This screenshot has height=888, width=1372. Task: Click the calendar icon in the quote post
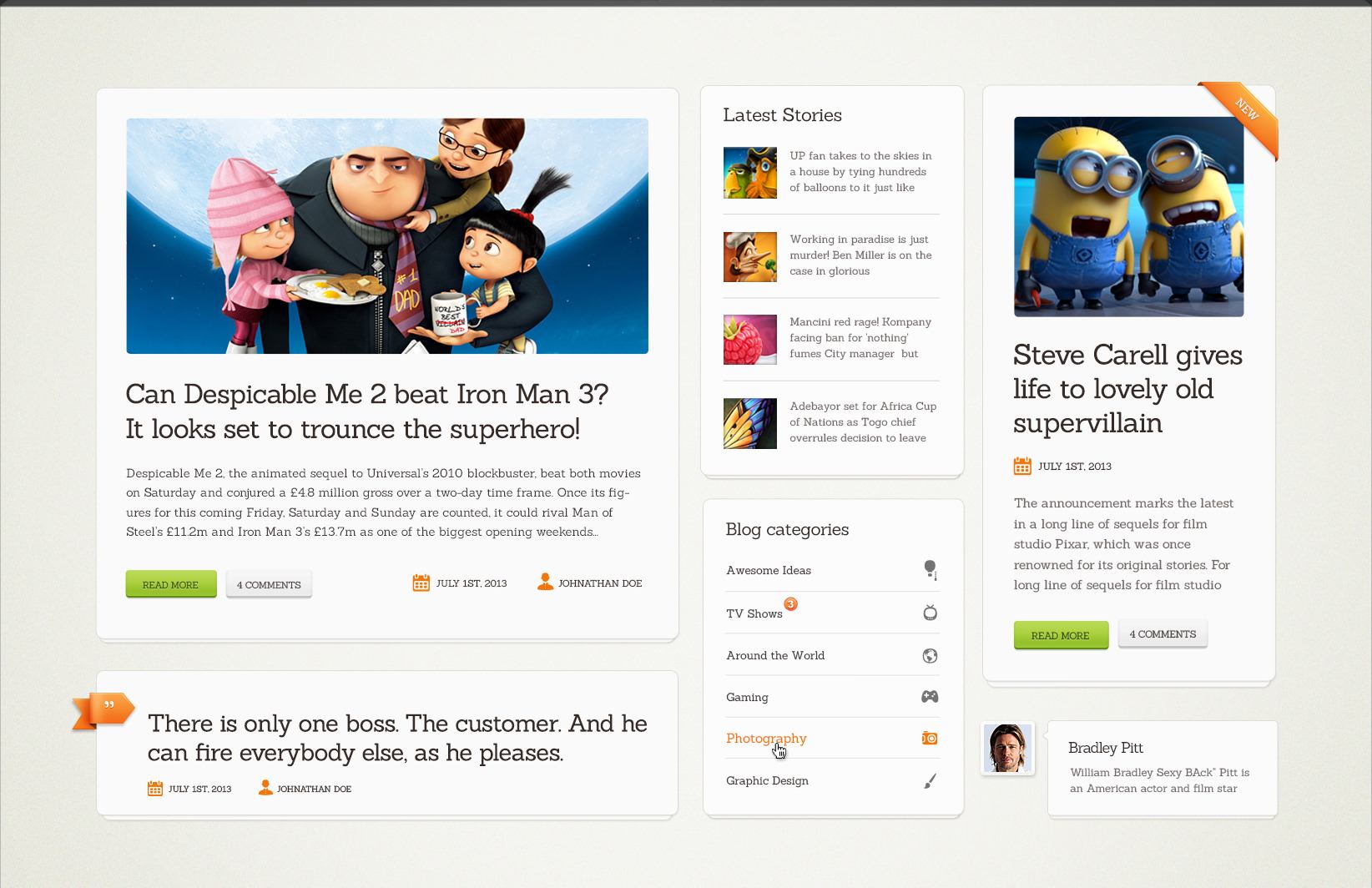155,788
